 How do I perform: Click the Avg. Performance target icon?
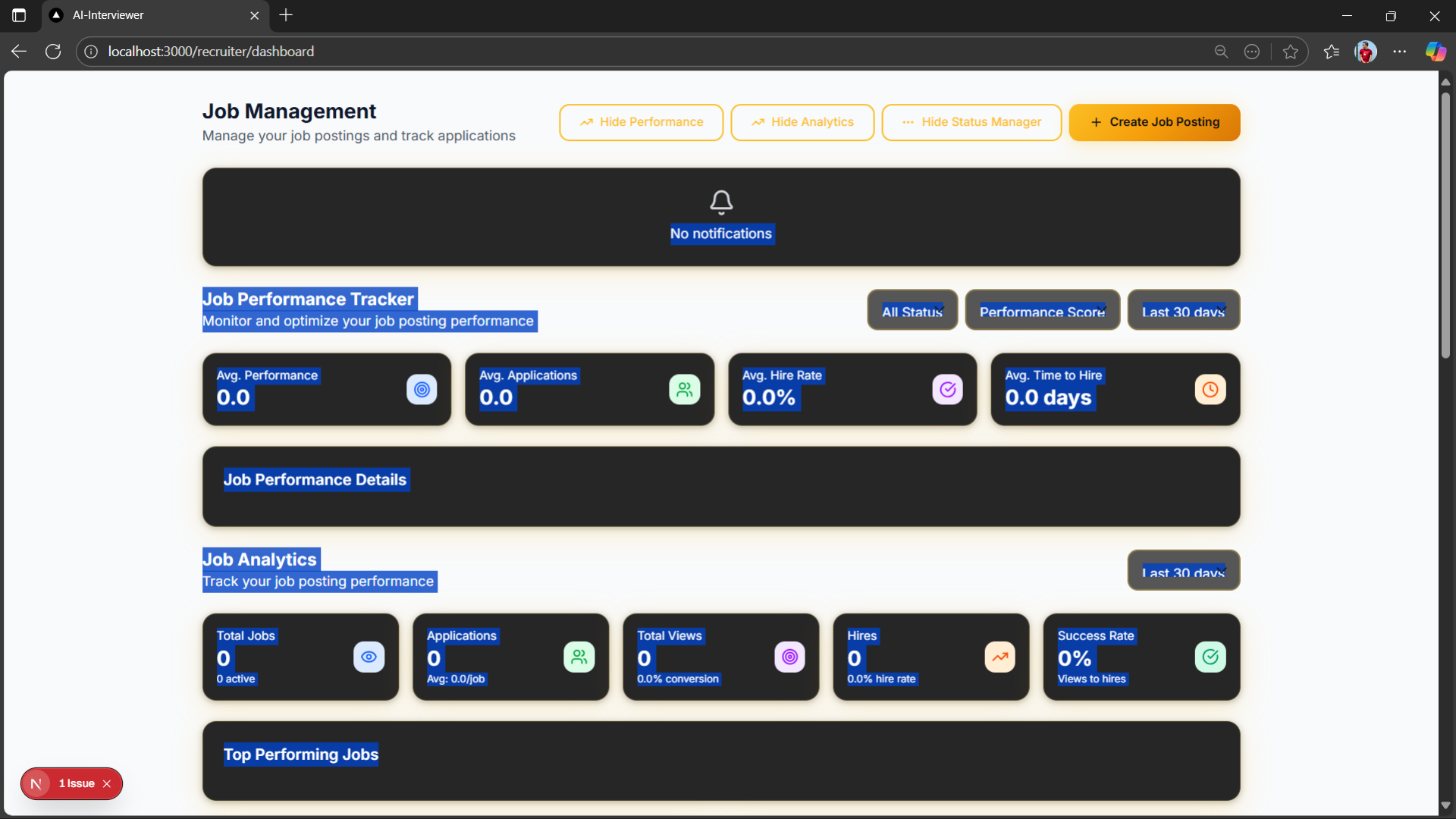coord(422,390)
